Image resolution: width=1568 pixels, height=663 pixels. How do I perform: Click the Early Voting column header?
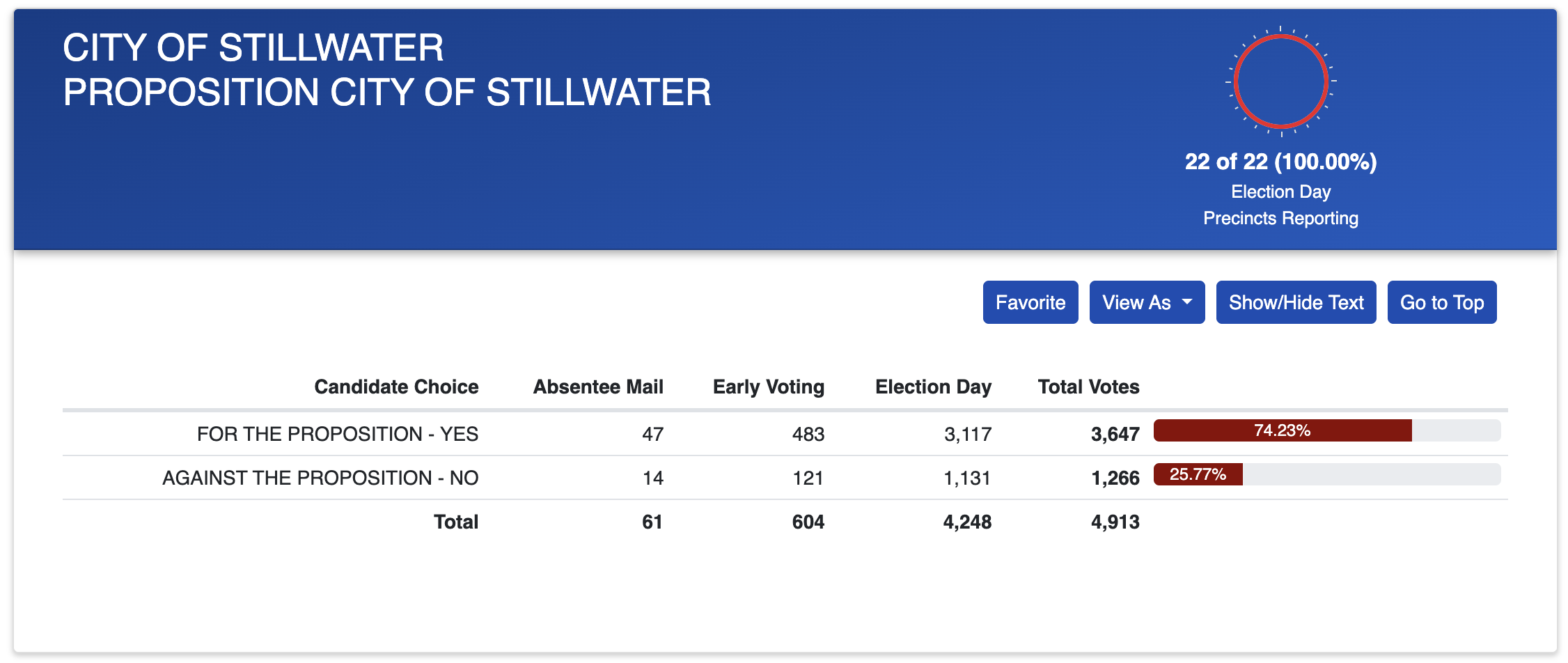[x=768, y=387]
